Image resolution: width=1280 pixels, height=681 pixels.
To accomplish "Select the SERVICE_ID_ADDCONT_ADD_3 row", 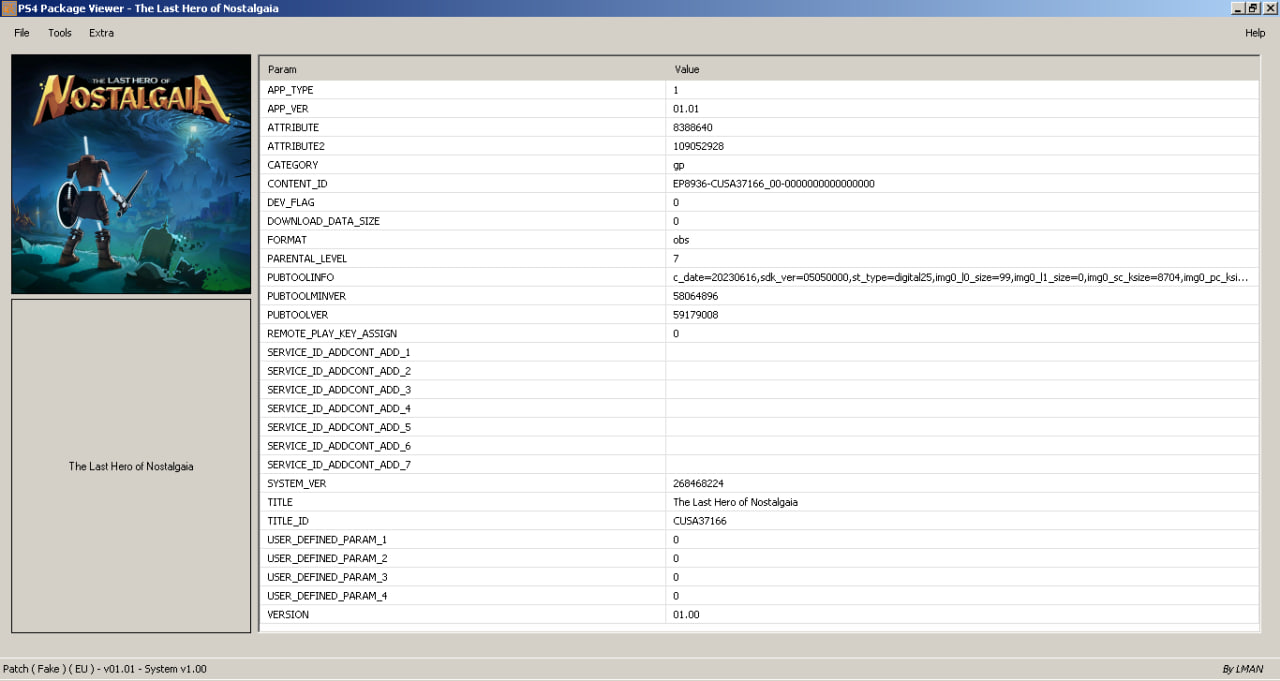I will point(760,390).
